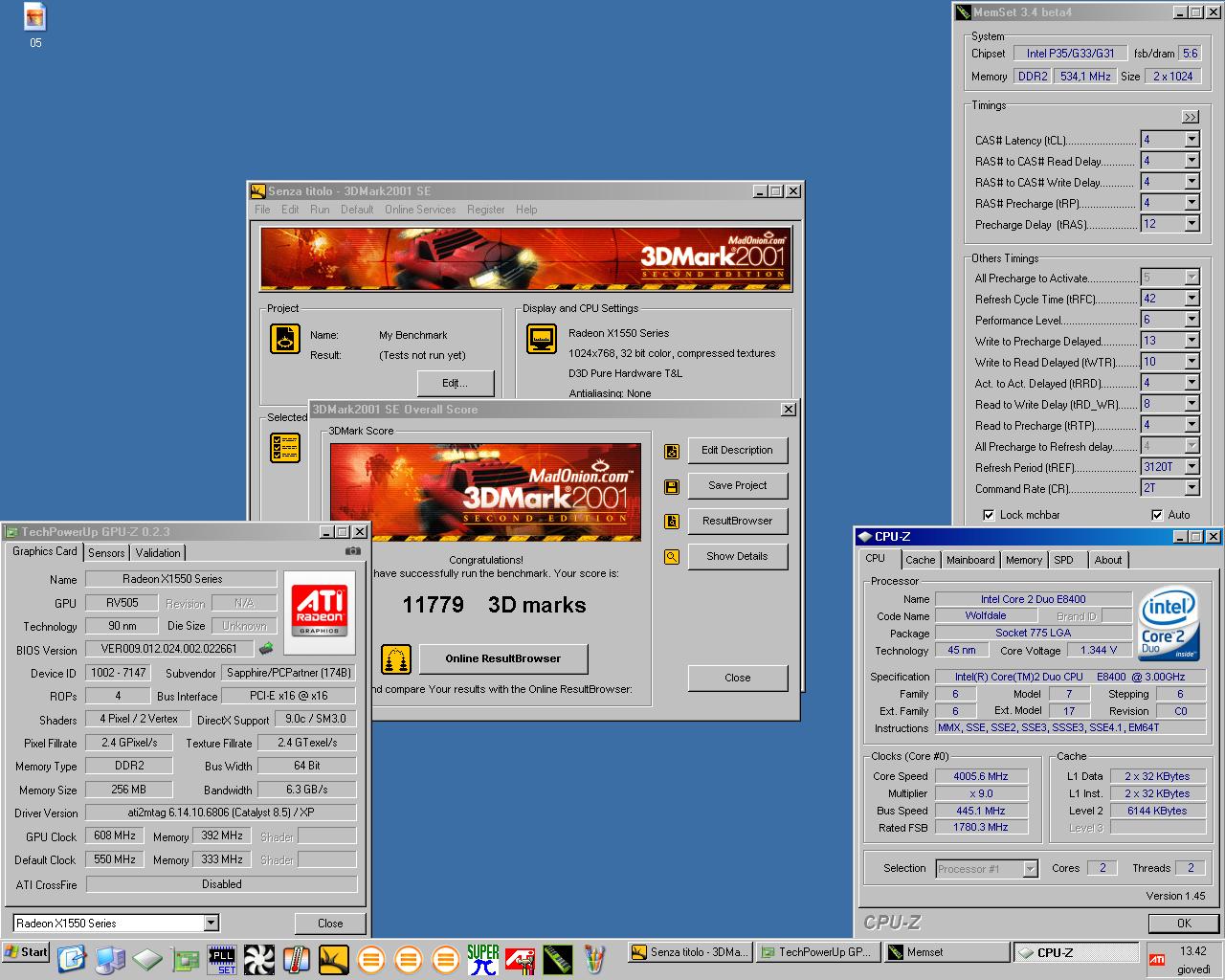1225x980 pixels.
Task: Click the Online ResultBrowser button
Action: [x=502, y=658]
